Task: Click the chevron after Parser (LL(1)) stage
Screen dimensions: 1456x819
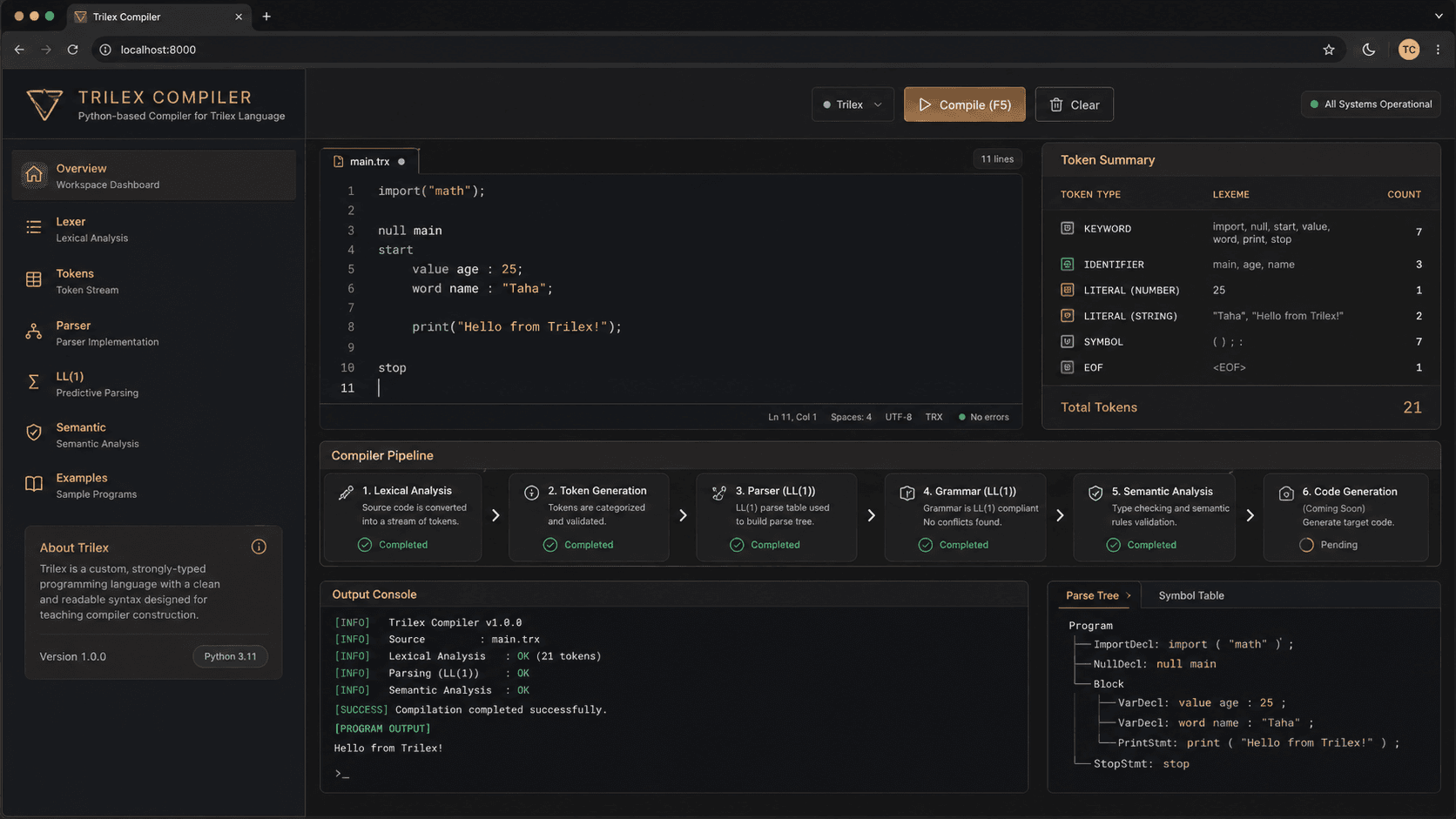Action: (x=871, y=515)
